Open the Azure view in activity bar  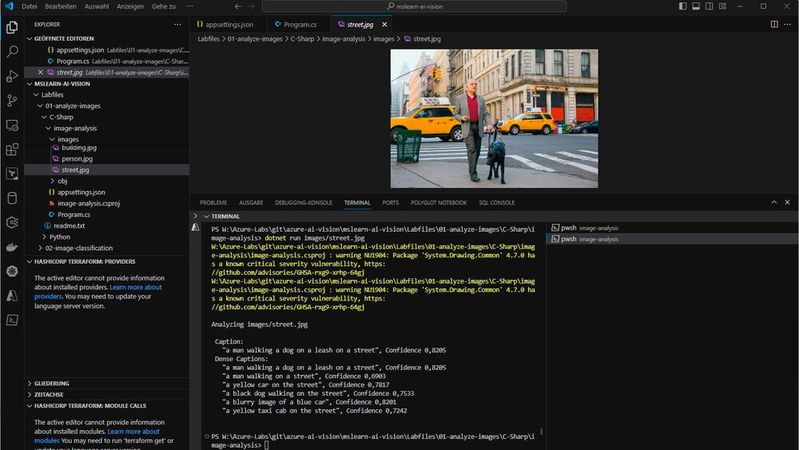(x=12, y=296)
